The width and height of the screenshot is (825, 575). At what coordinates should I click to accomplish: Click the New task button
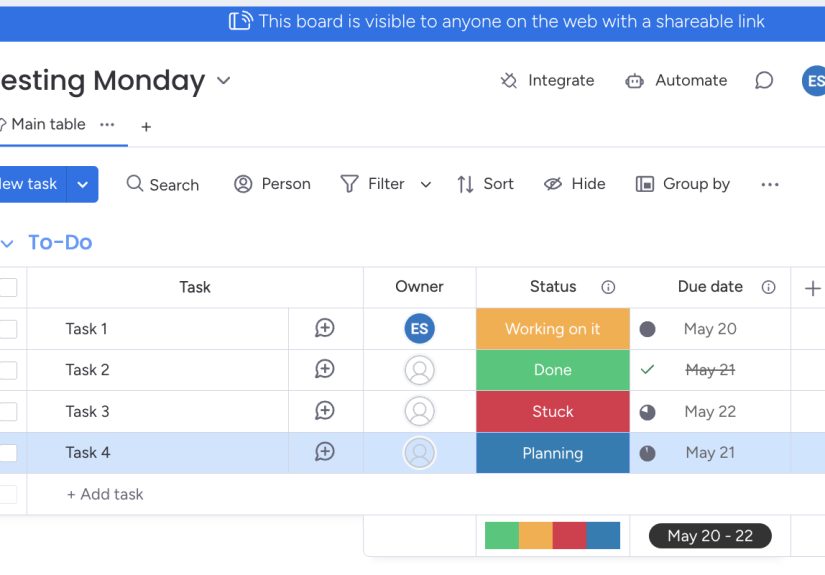32,184
